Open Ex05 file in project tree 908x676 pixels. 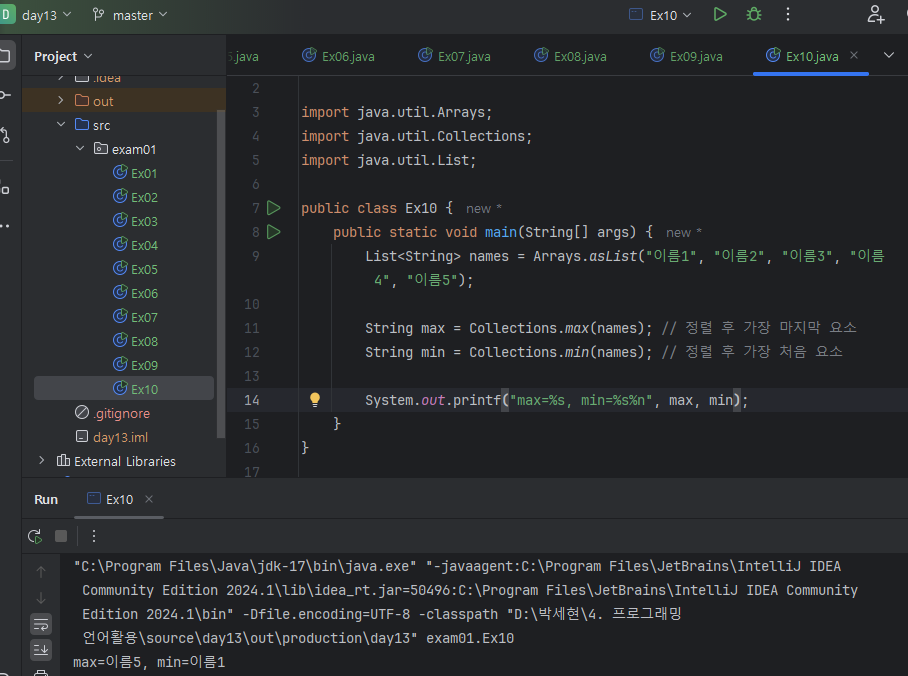(x=144, y=269)
